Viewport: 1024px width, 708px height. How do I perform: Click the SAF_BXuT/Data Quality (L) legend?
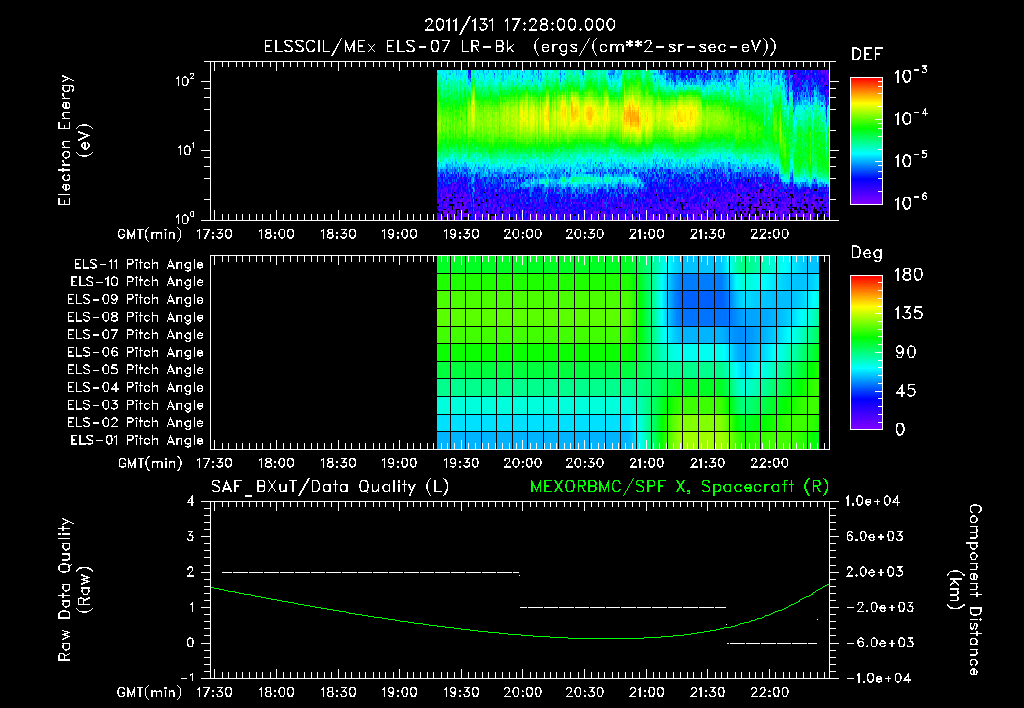point(330,487)
